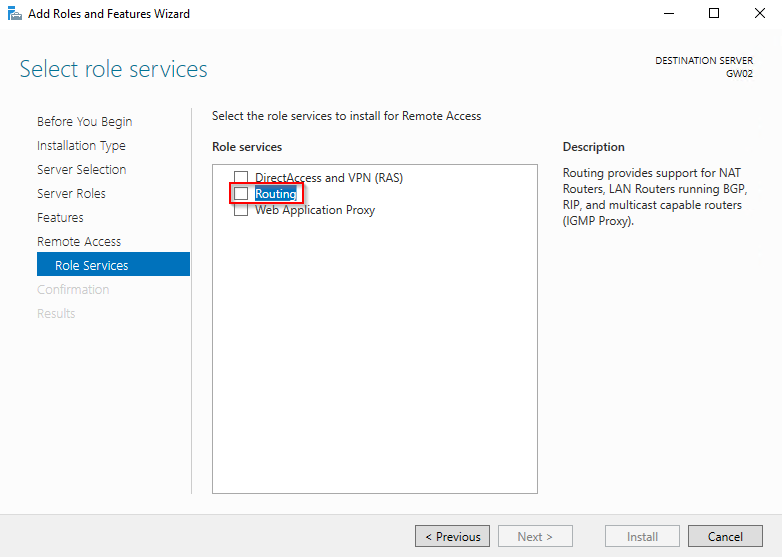The width and height of the screenshot is (782, 557).
Task: Click the Routing description text
Action: 655,197
